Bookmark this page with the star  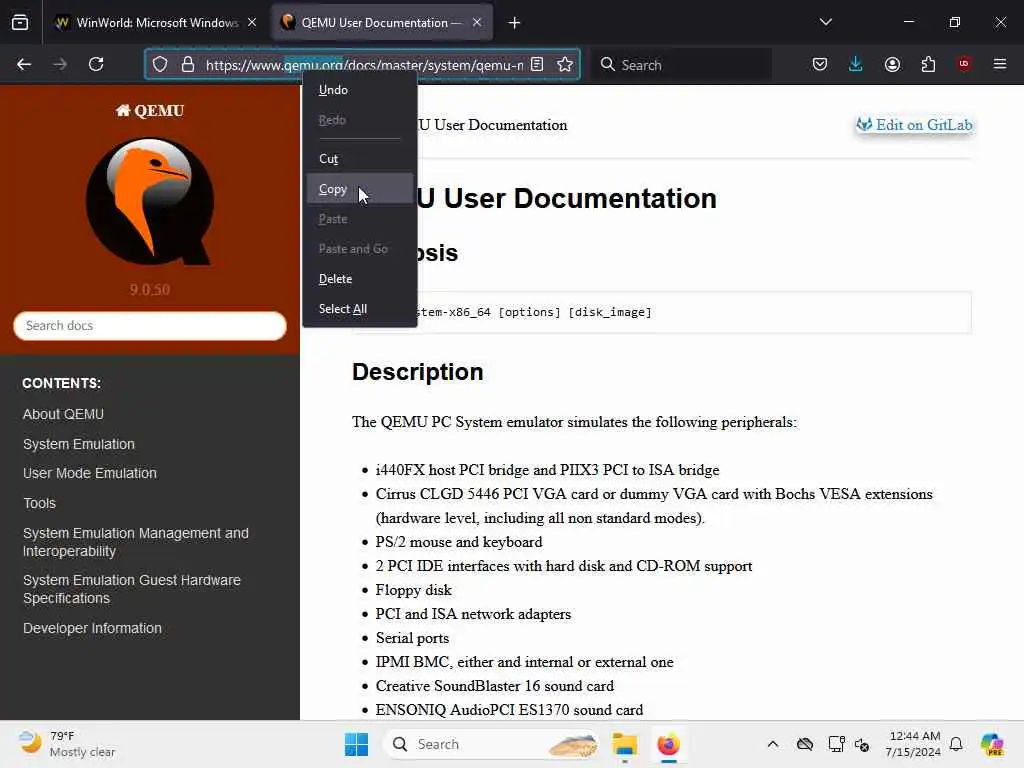pos(565,64)
